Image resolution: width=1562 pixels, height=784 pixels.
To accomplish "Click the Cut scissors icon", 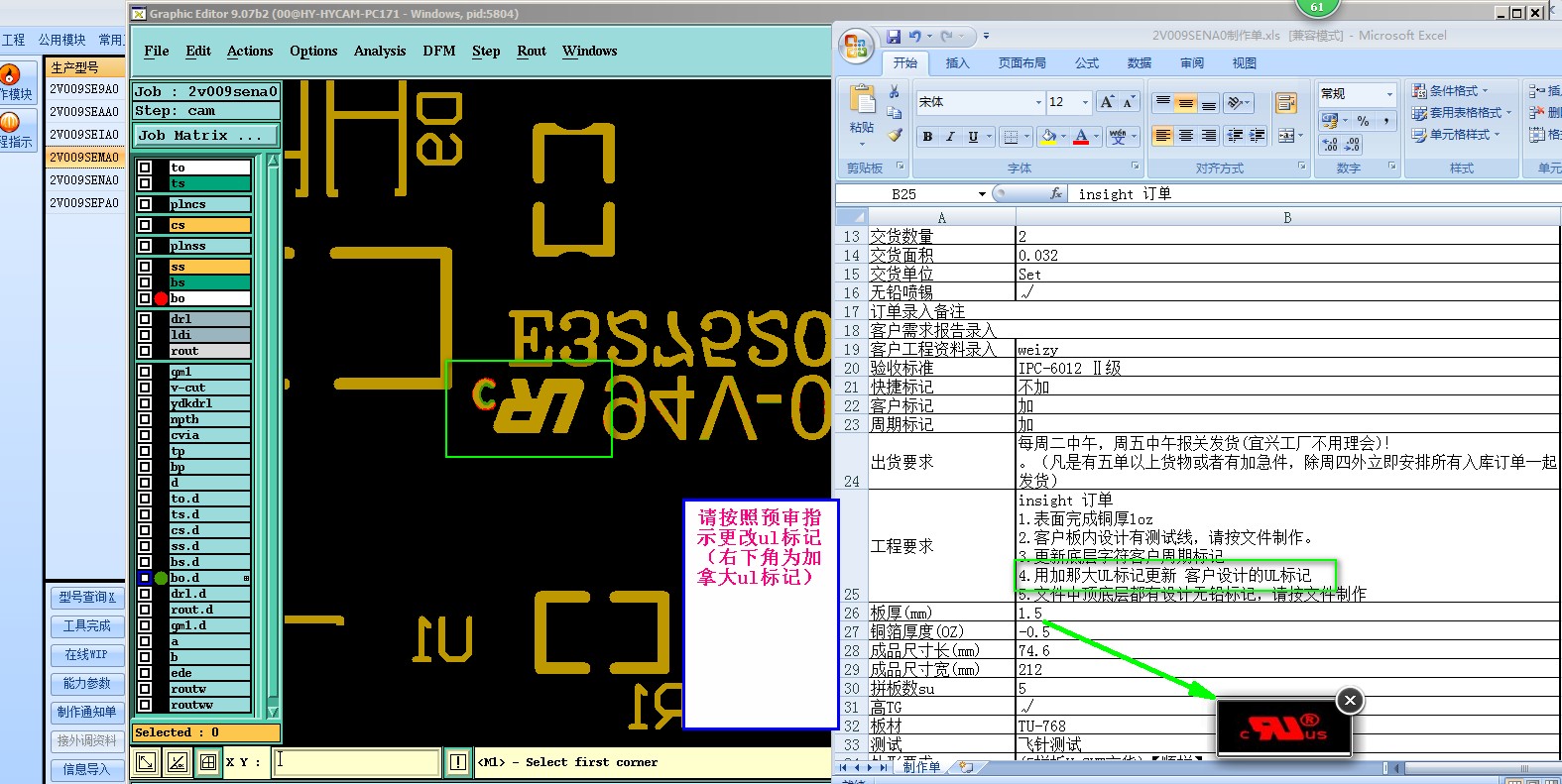I will click(x=895, y=91).
